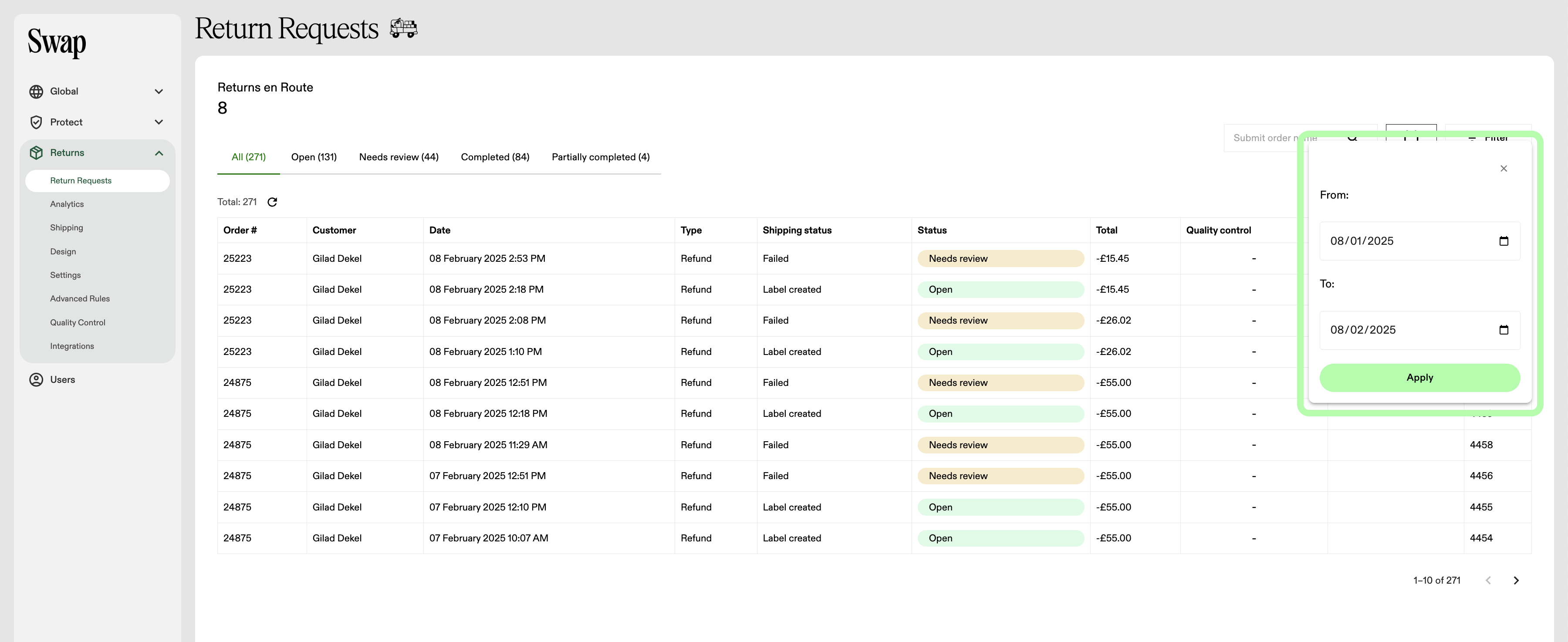
Task: Click the To date field 08/02/2025
Action: (1419, 330)
